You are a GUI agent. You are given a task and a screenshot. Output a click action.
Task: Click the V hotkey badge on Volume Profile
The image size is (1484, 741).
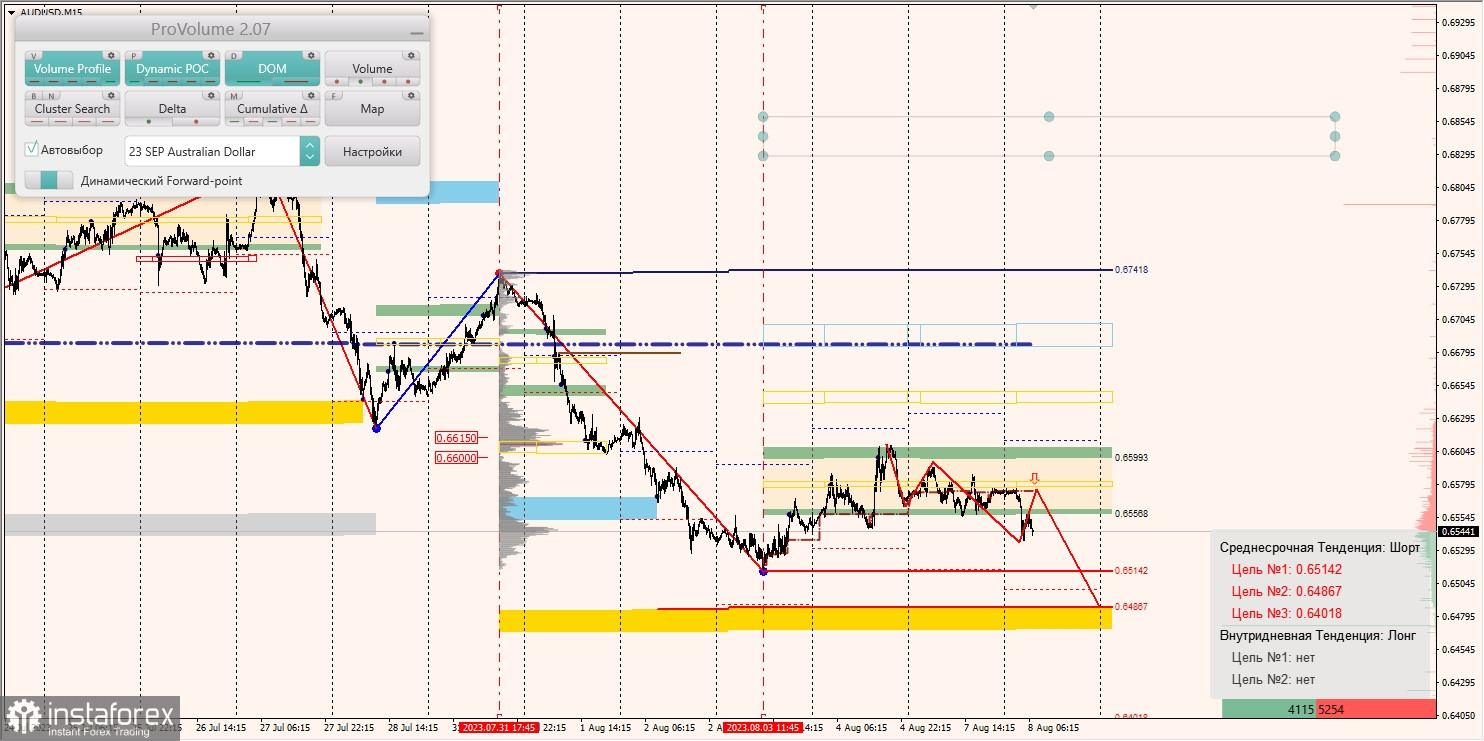click(35, 56)
